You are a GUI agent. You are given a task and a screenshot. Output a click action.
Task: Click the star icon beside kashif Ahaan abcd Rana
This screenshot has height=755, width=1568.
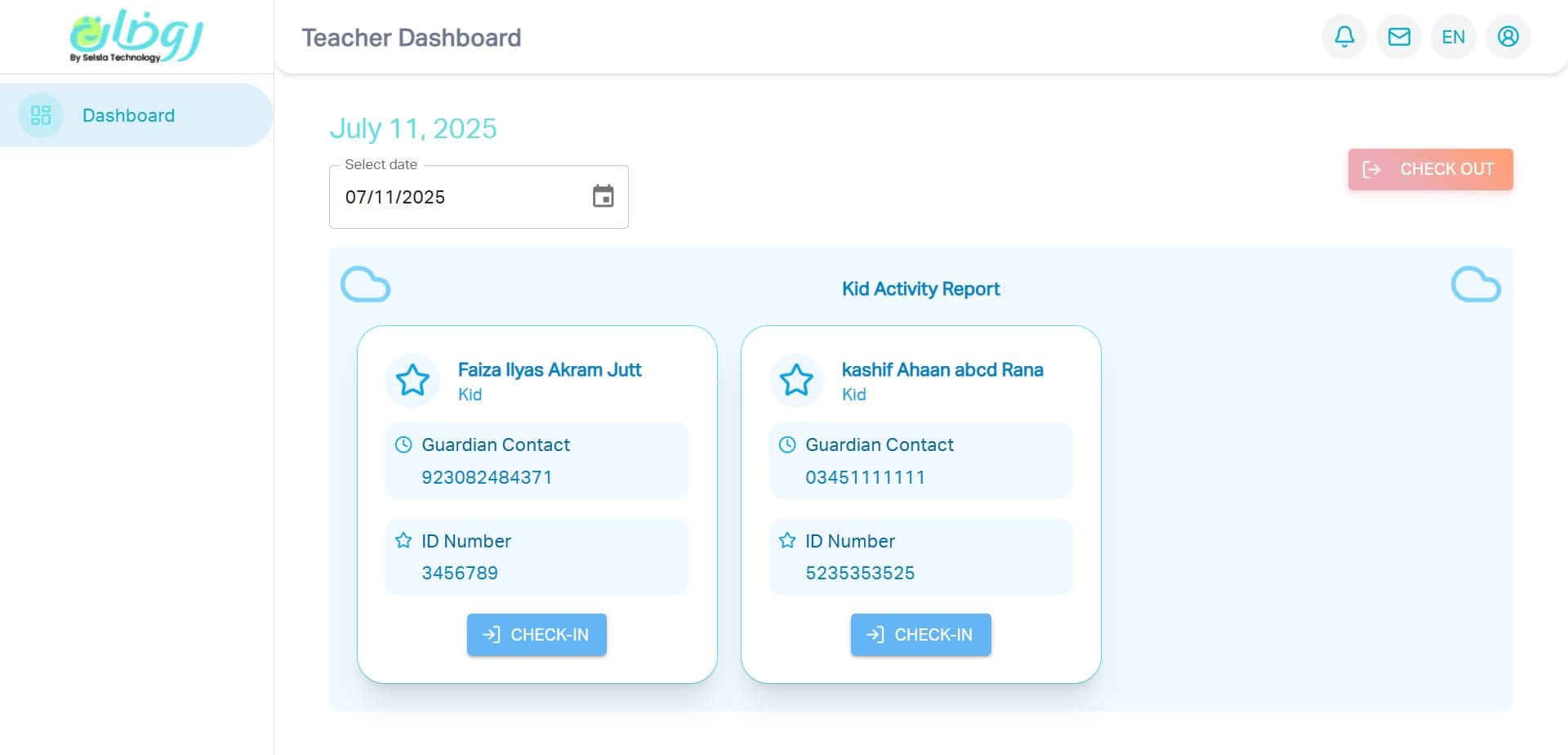(796, 379)
